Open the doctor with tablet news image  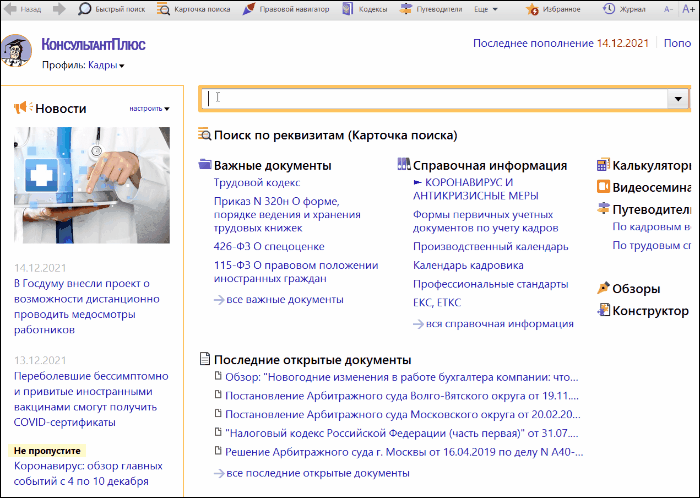(x=92, y=185)
